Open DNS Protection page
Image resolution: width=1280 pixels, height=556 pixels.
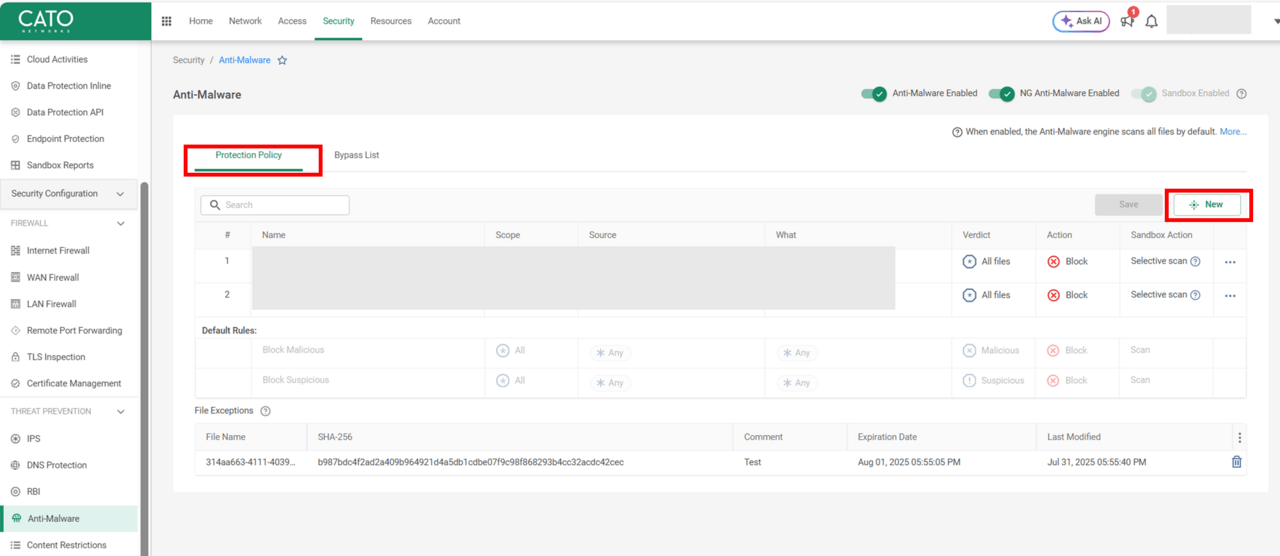tap(57, 466)
